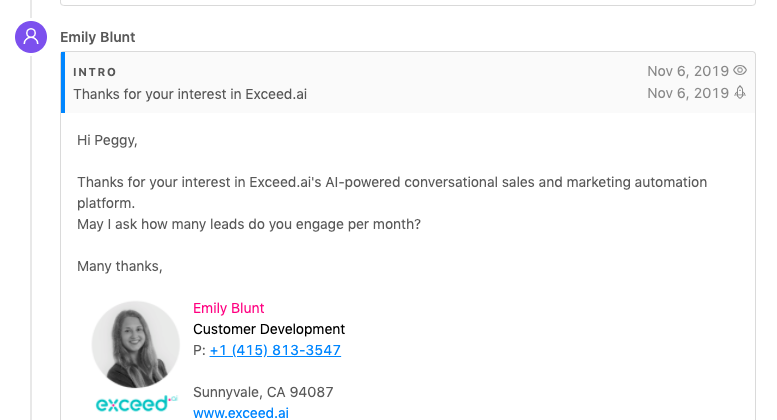The image size is (777, 420).
Task: Click the 'Hi Peggy,' greeting line
Action: [107, 140]
